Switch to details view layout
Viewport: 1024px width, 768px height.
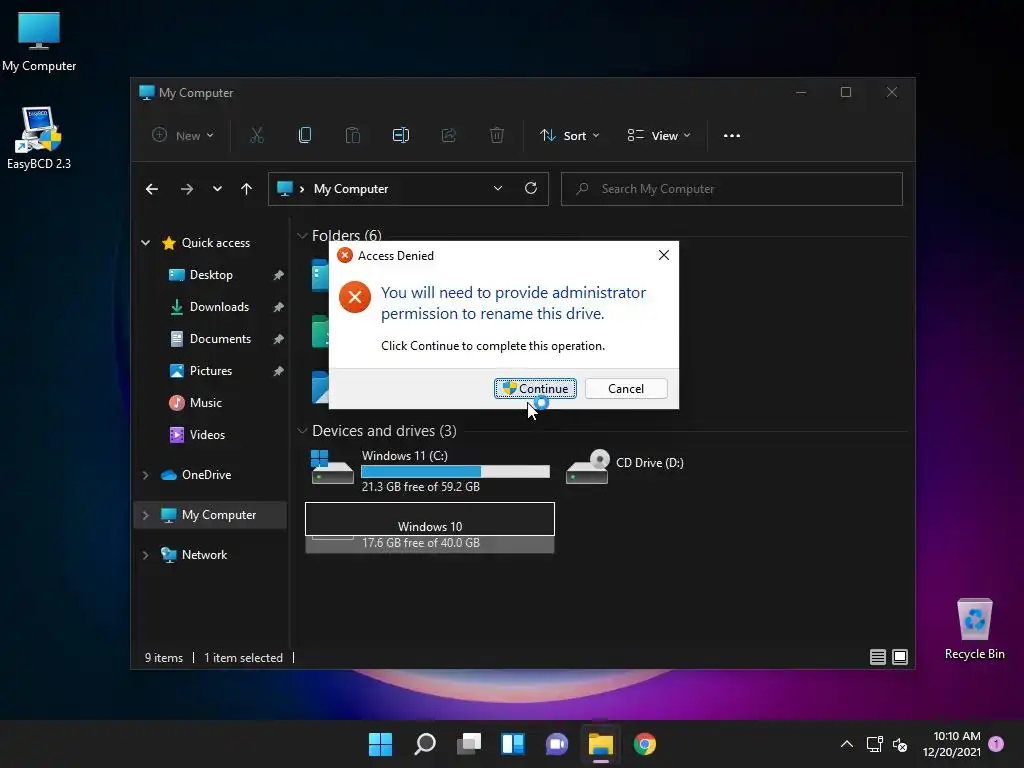point(878,657)
